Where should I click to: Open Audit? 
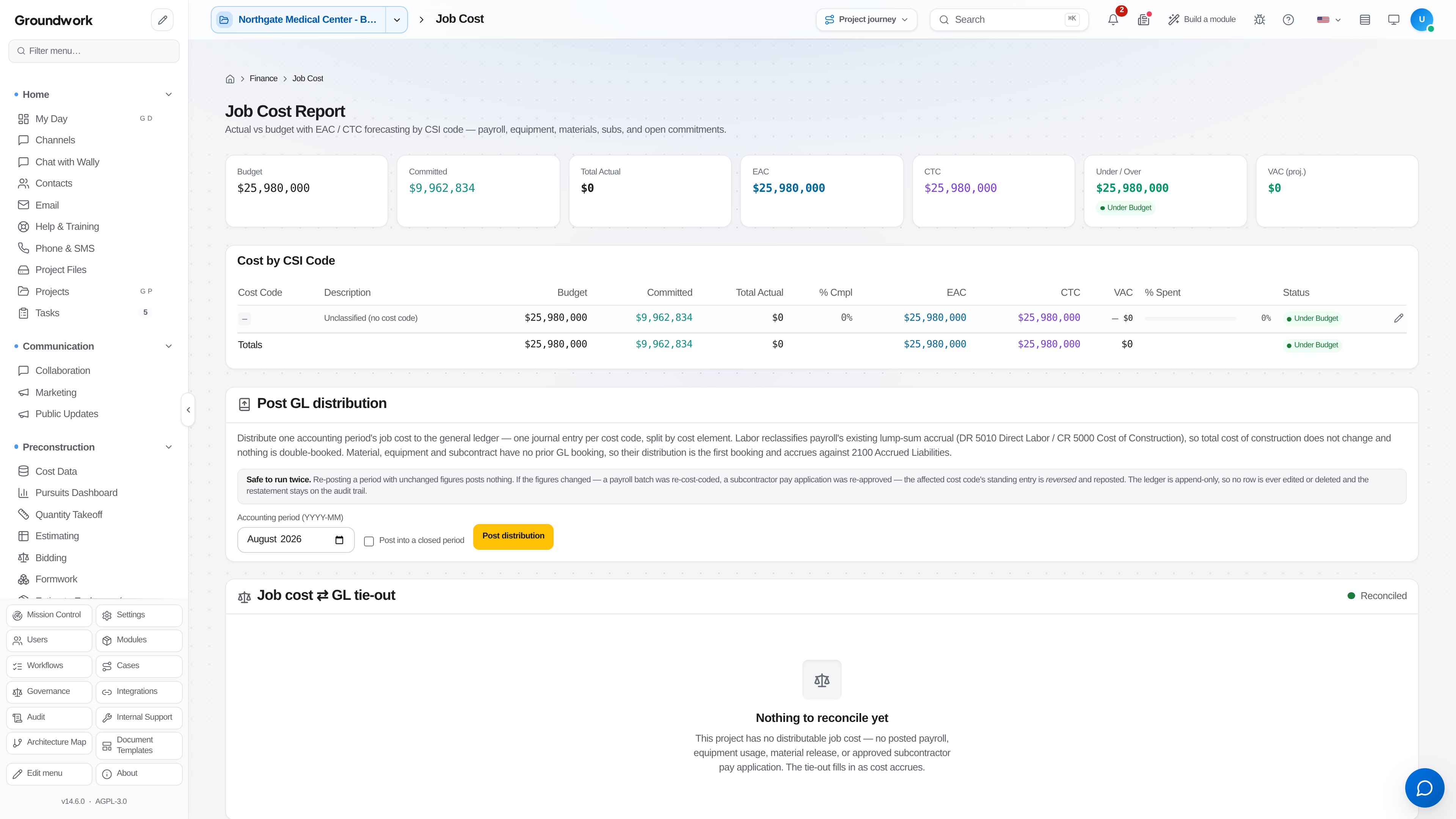tap(49, 718)
